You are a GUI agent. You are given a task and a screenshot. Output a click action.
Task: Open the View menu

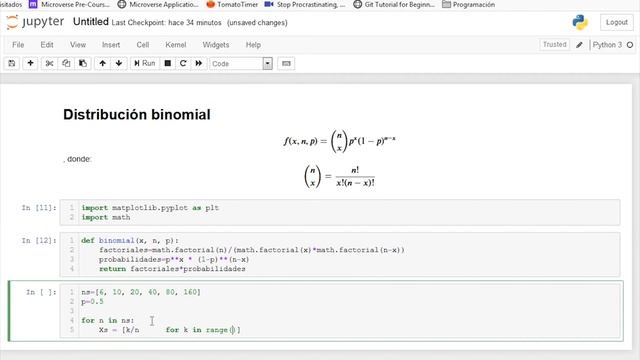click(x=78, y=45)
